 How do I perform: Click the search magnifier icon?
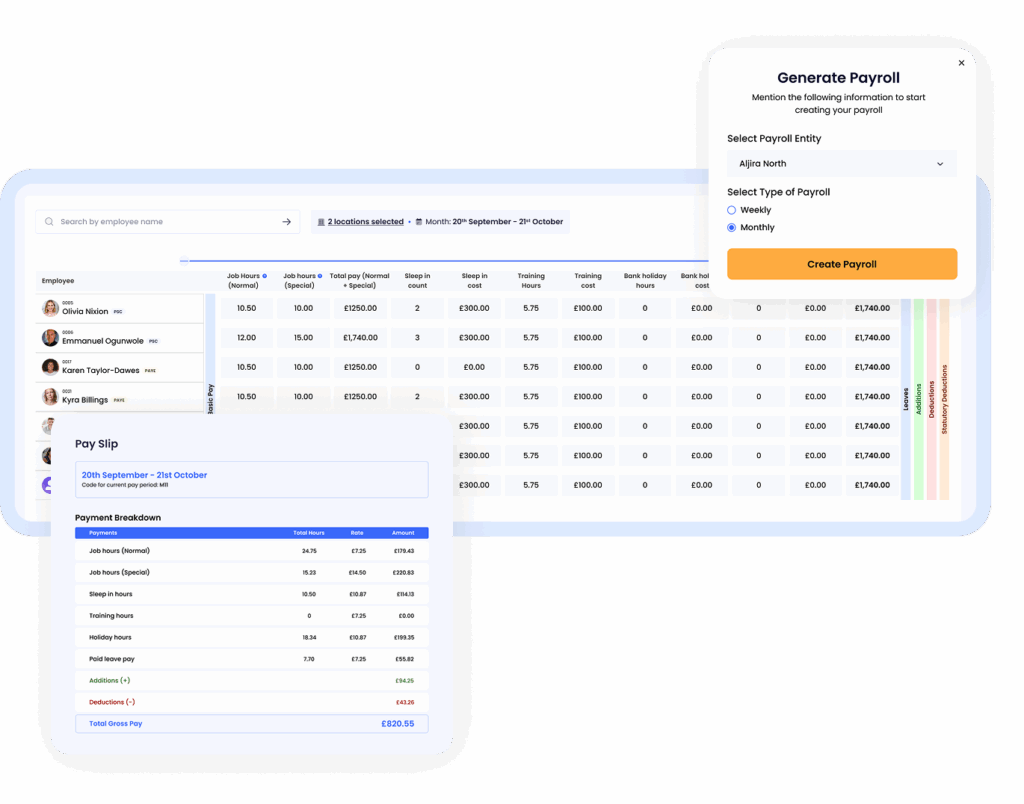[x=49, y=222]
